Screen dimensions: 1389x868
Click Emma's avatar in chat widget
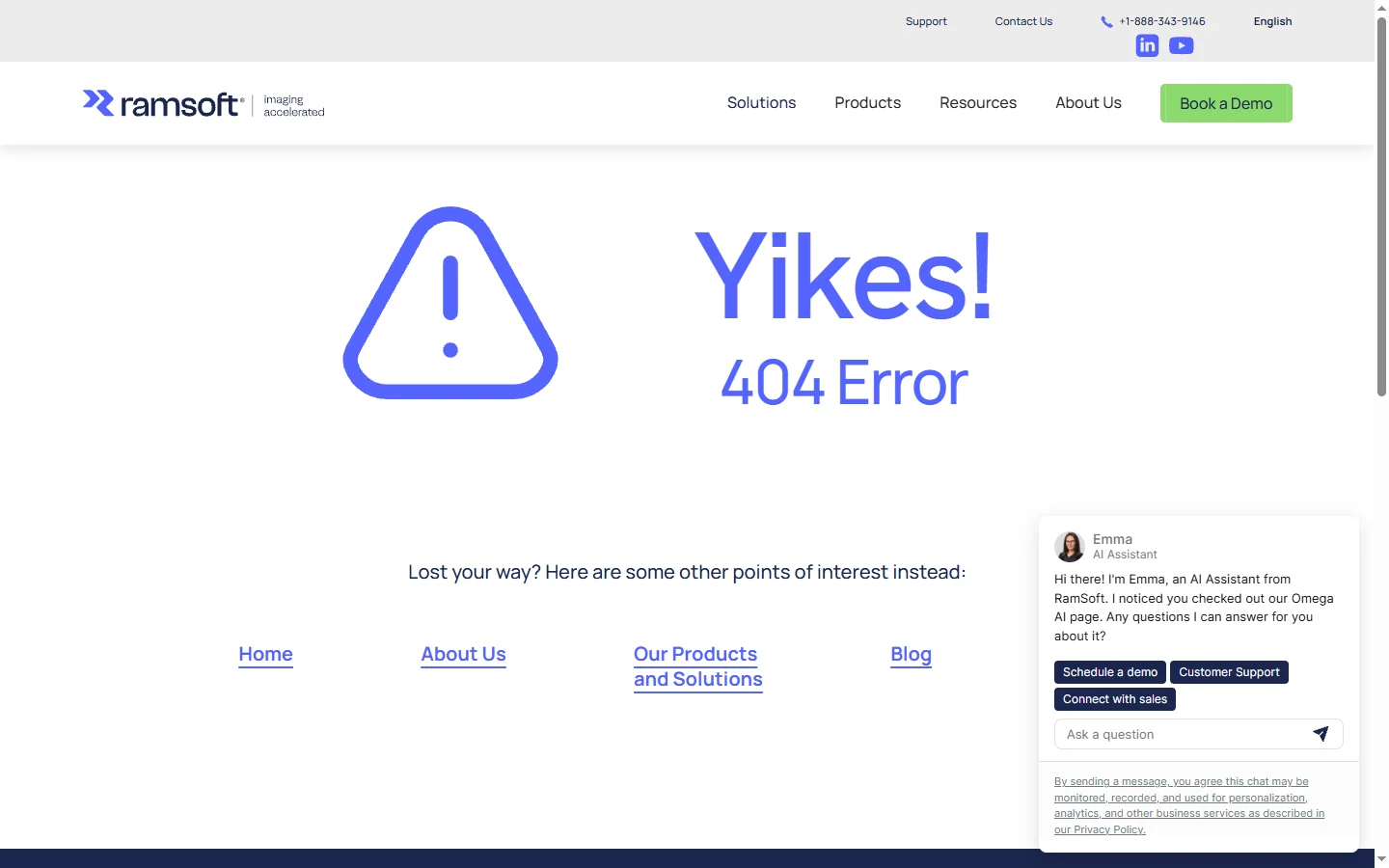tap(1069, 547)
